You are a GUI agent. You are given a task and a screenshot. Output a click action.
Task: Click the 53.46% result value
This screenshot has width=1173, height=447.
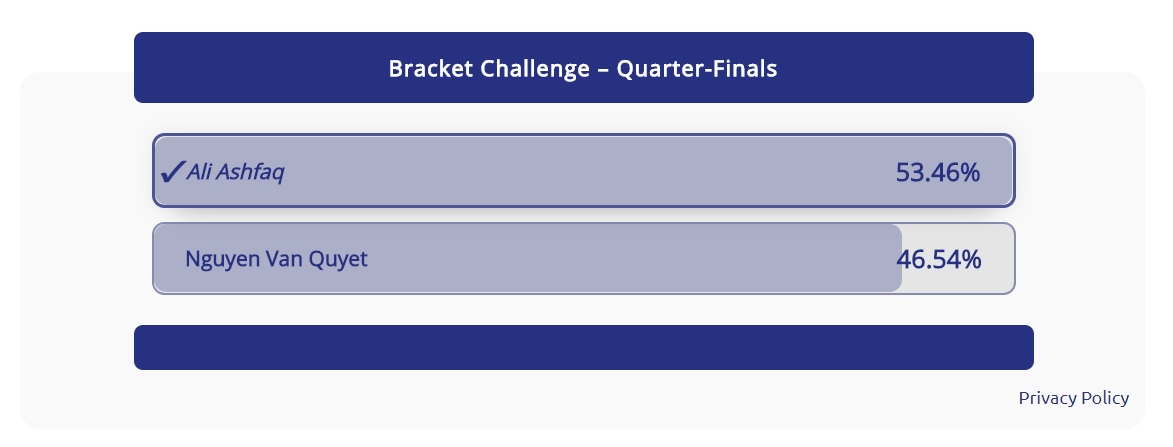[x=937, y=172]
